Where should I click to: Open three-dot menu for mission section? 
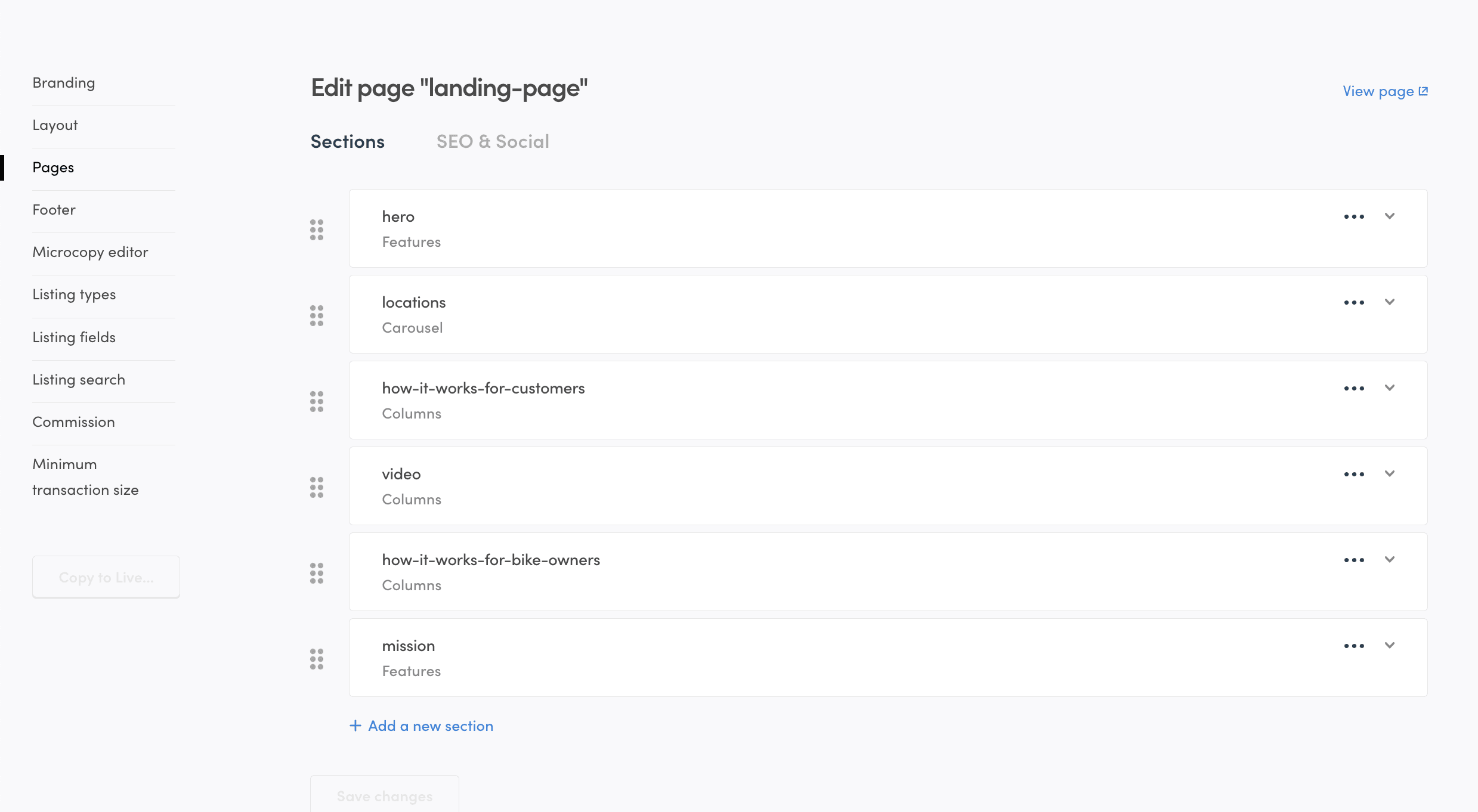click(x=1354, y=646)
